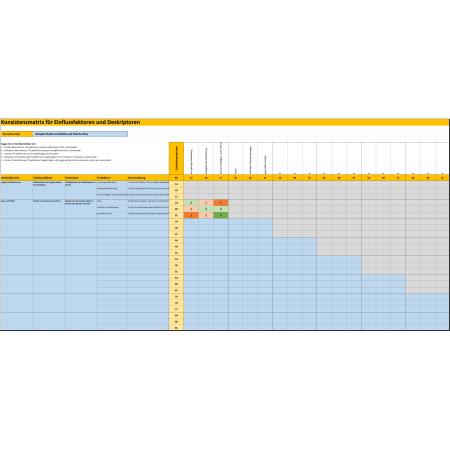The image size is (450, 450).
Task: Click the instructions text block above the table
Action: pos(57,152)
